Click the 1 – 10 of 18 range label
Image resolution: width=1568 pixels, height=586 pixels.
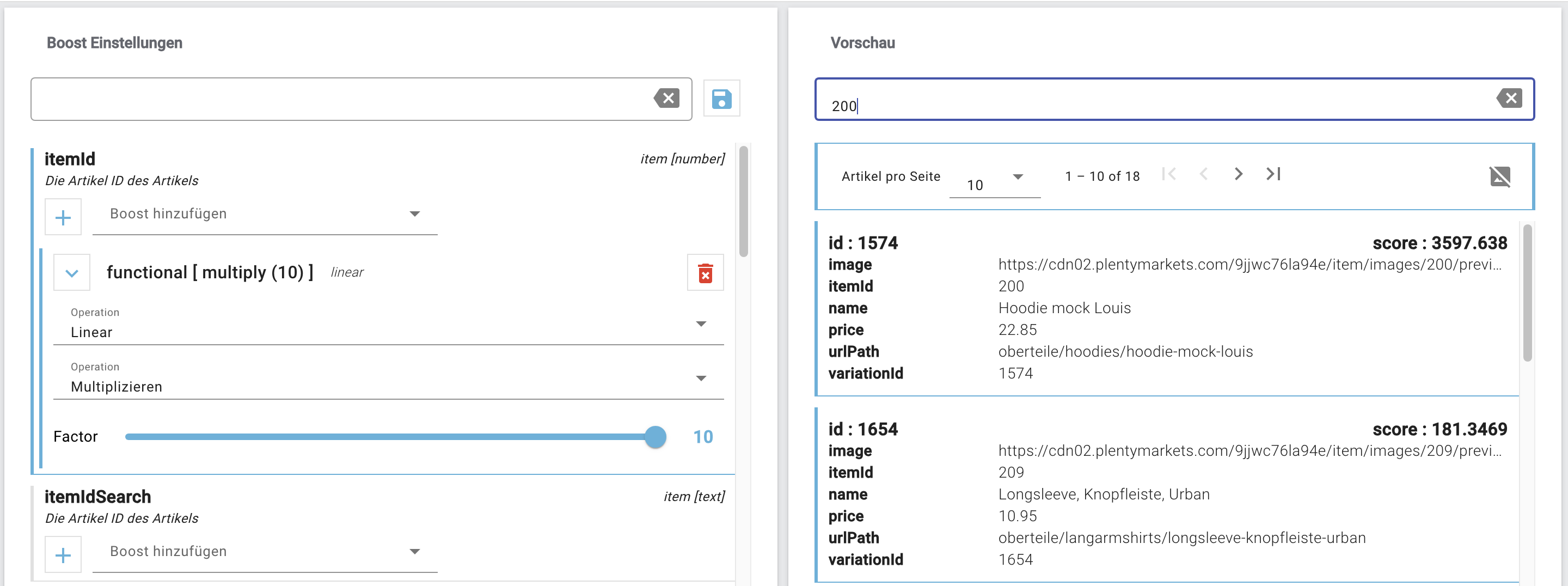(1102, 176)
